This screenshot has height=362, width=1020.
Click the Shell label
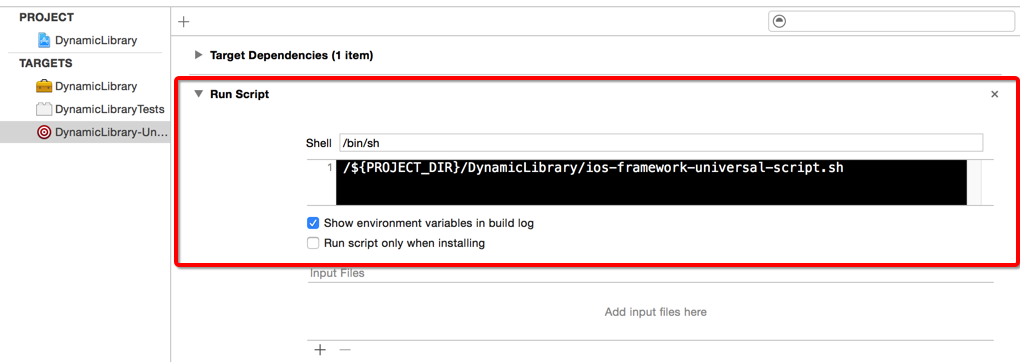click(319, 143)
